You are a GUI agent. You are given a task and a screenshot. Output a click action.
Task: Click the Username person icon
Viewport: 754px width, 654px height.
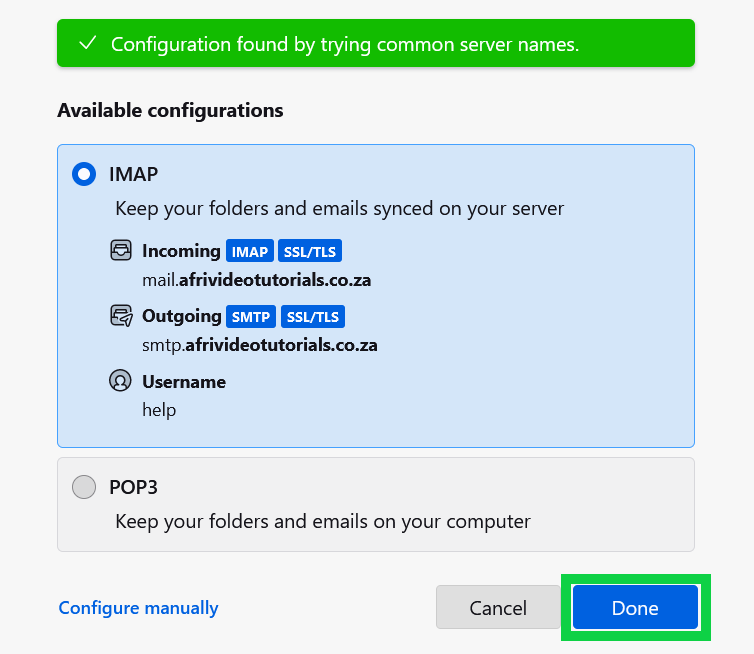click(121, 381)
